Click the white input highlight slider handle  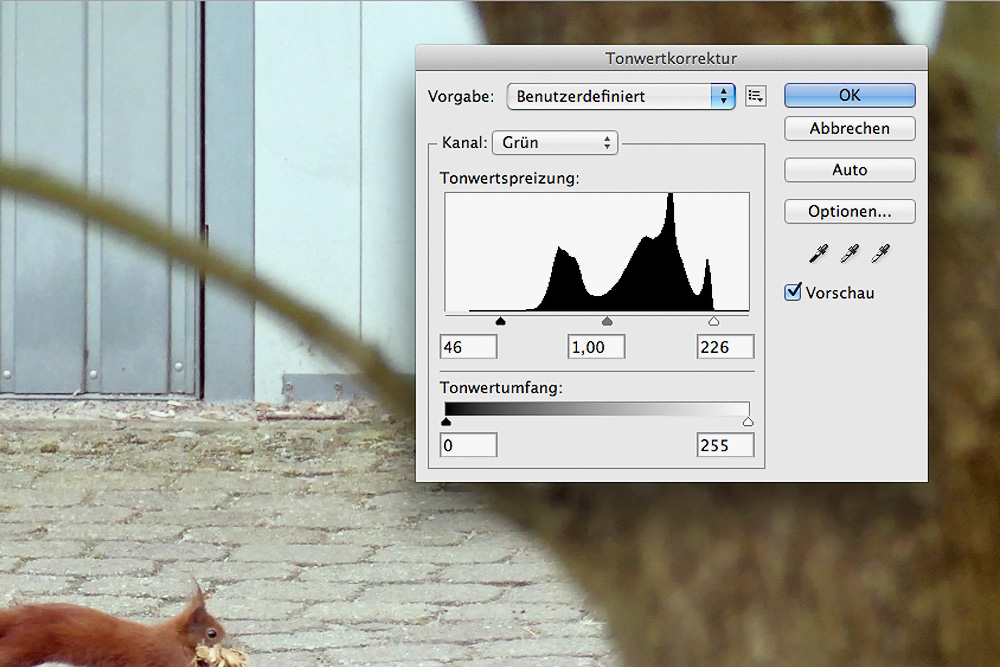[x=713, y=321]
